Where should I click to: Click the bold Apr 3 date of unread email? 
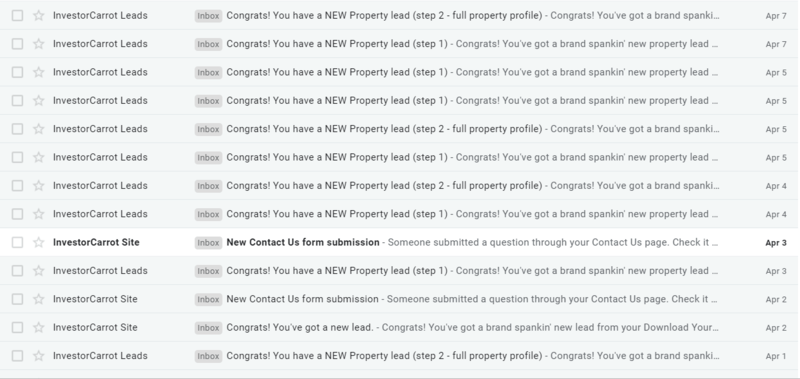coord(776,243)
